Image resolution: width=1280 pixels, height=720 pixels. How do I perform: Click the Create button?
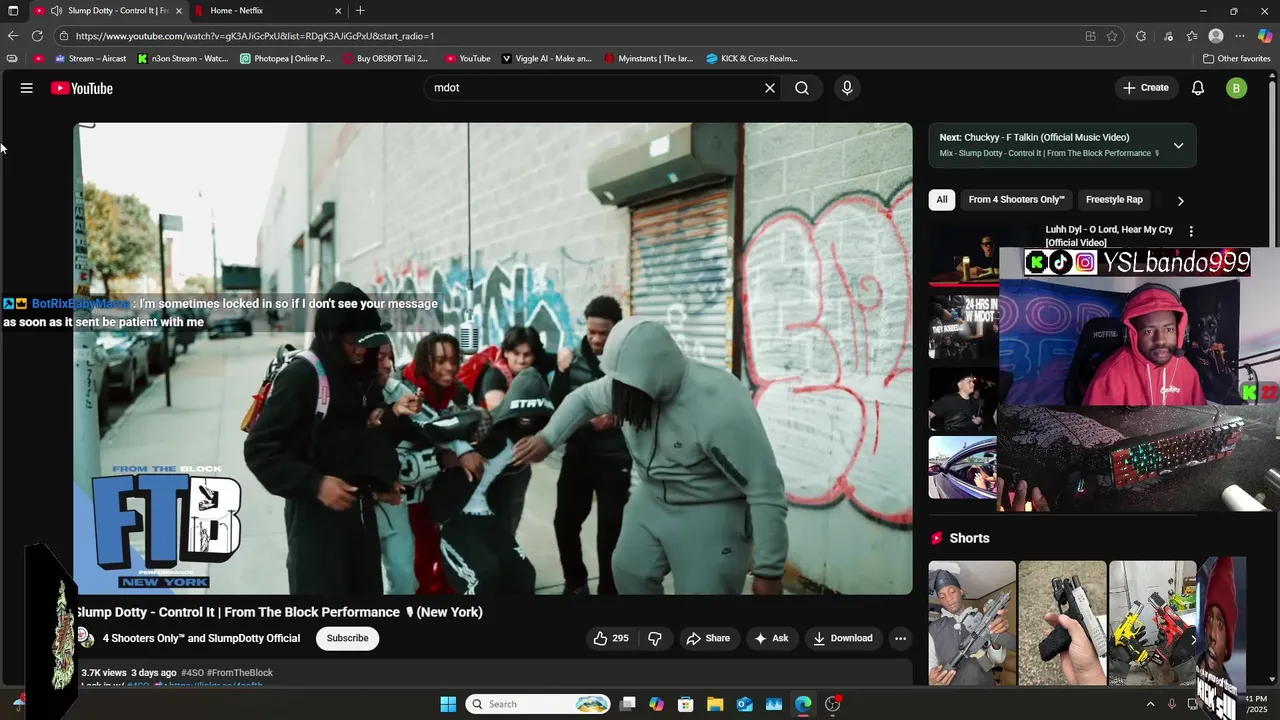point(1145,88)
